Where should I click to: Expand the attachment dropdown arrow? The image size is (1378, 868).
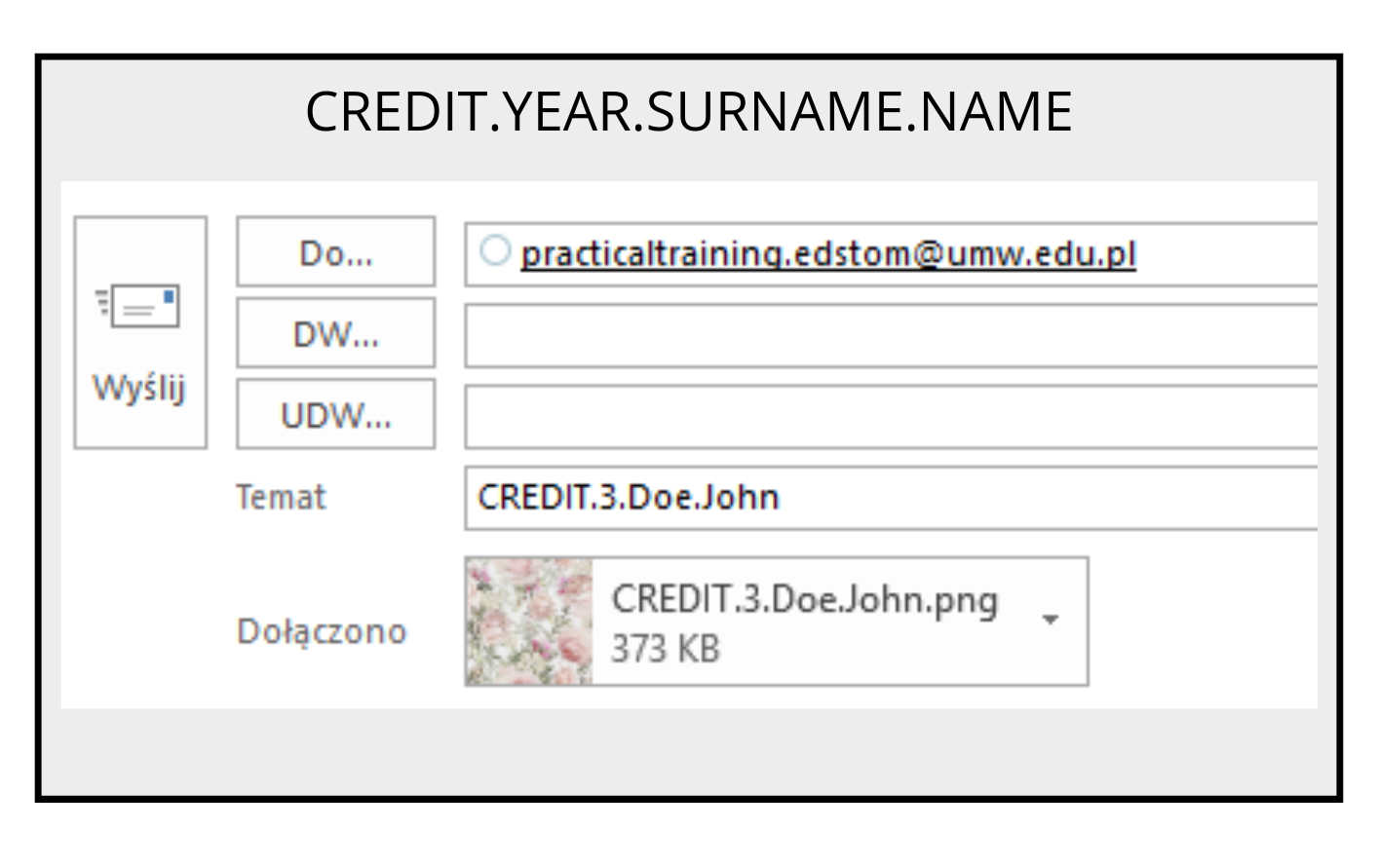click(x=1051, y=620)
